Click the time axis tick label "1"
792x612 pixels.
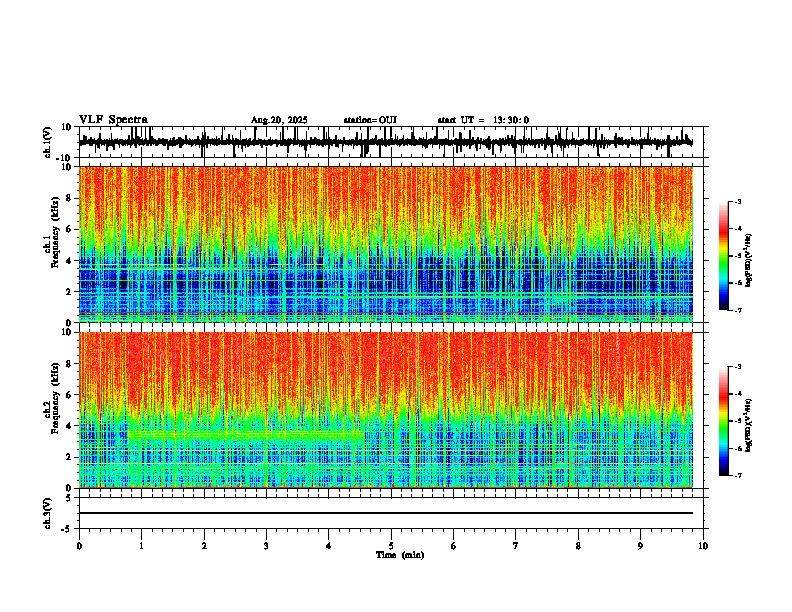tap(141, 546)
